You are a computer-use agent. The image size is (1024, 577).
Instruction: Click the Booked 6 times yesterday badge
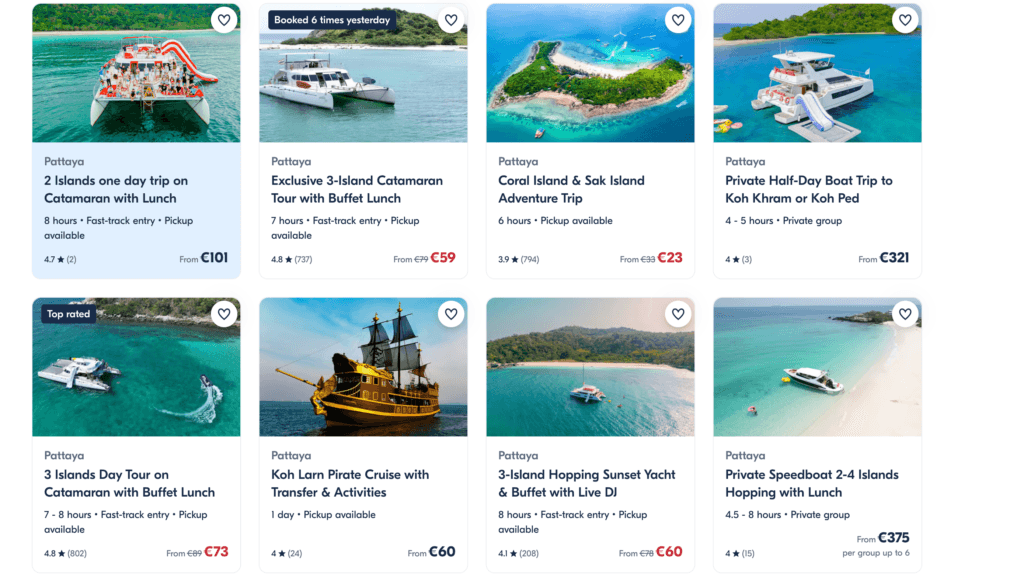click(332, 20)
